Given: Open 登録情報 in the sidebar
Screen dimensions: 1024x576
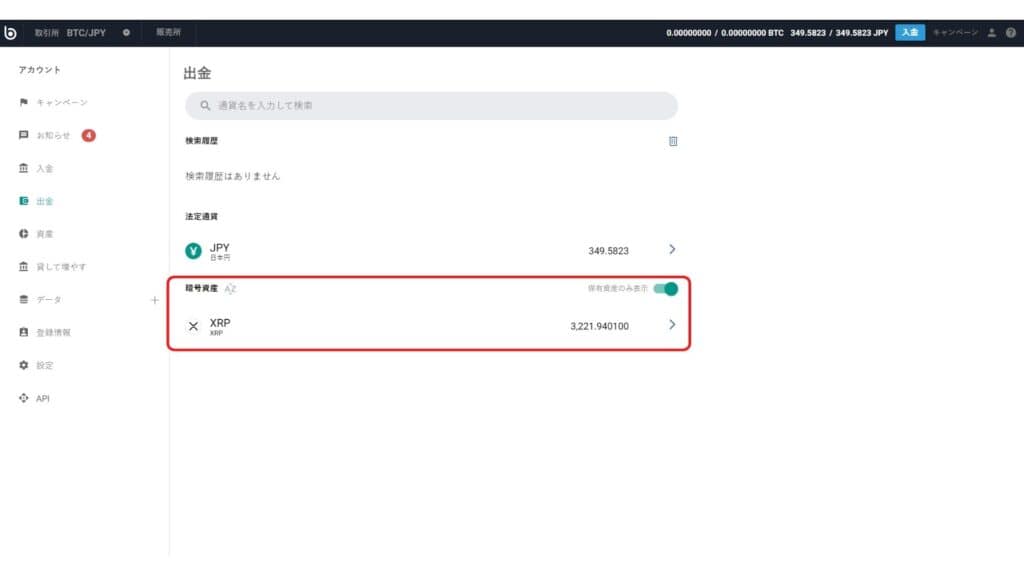Looking at the screenshot, I should pyautogui.click(x=54, y=332).
